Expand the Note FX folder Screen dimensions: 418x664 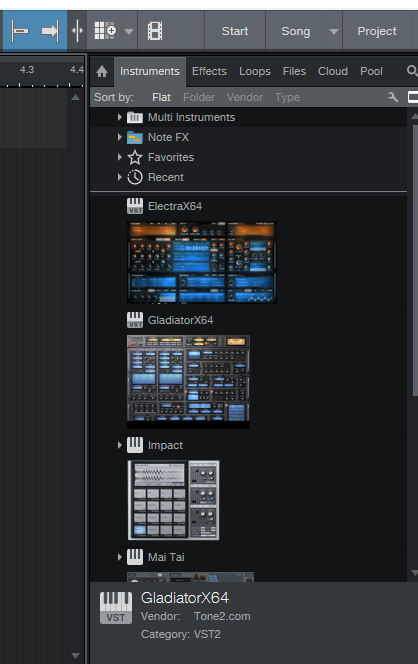[x=119, y=137]
